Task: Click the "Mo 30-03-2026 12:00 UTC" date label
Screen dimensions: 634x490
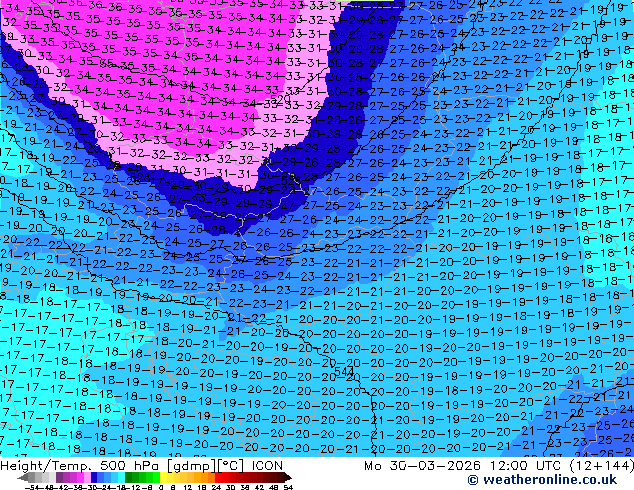Action: click(x=464, y=466)
